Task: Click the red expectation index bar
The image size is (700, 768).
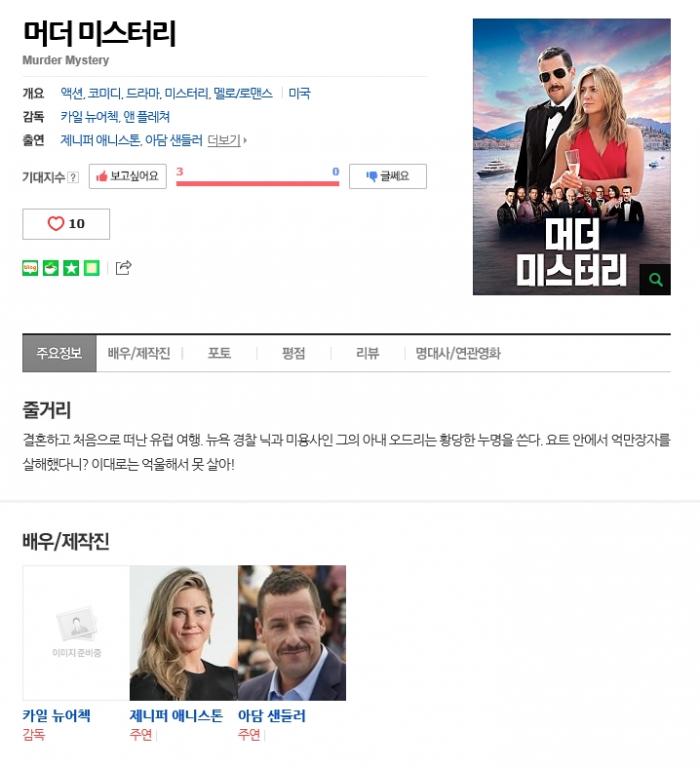Action: click(x=258, y=184)
